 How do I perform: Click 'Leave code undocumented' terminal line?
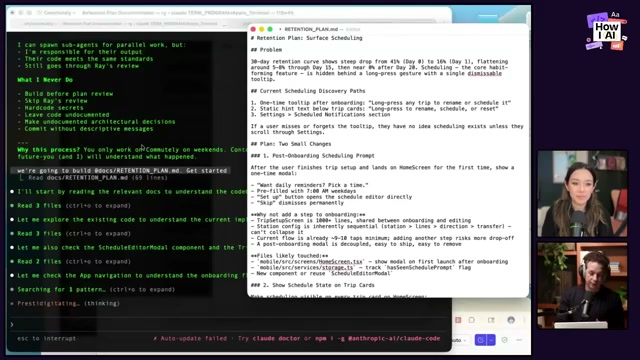tap(63, 115)
